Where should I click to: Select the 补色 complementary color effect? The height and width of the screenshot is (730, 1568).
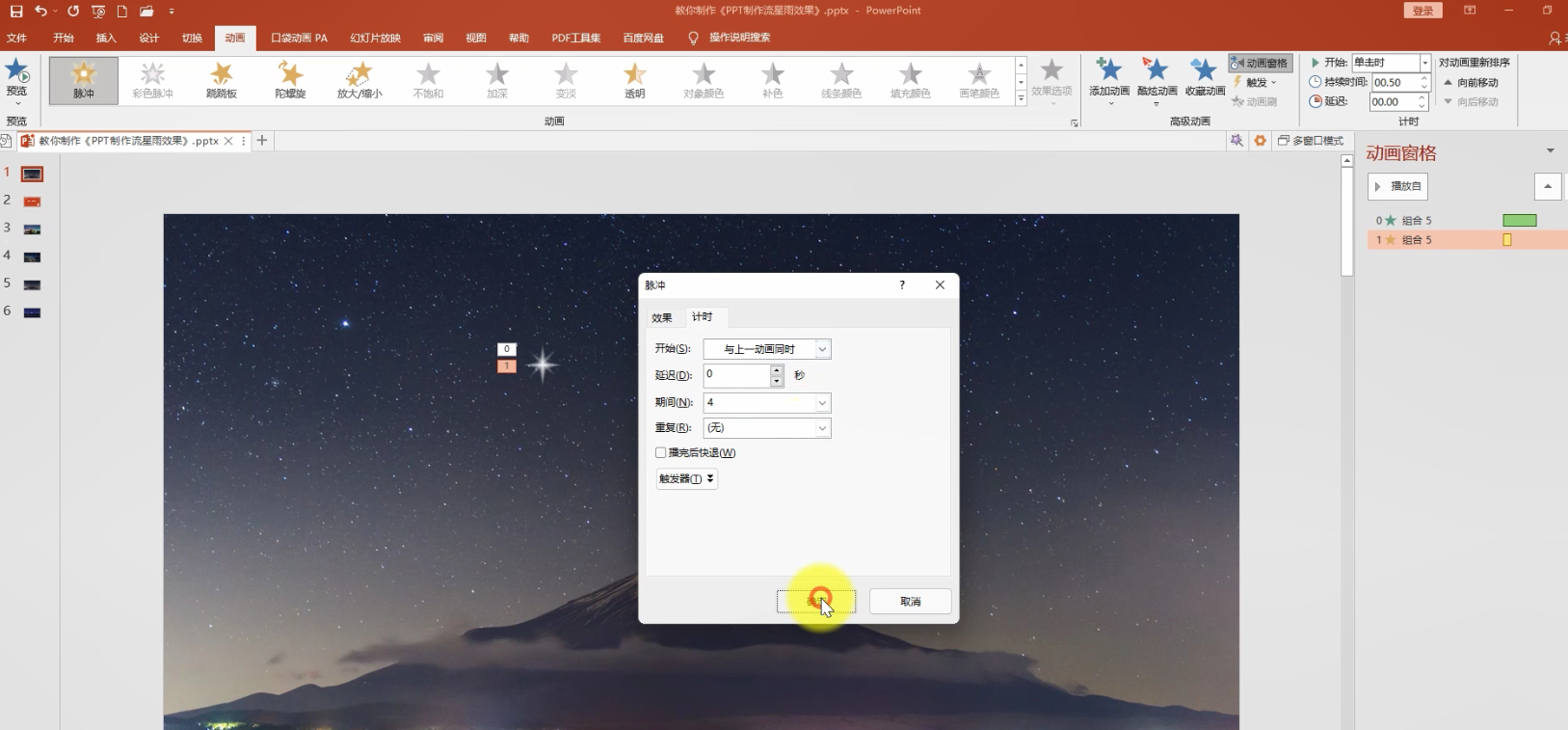[773, 80]
